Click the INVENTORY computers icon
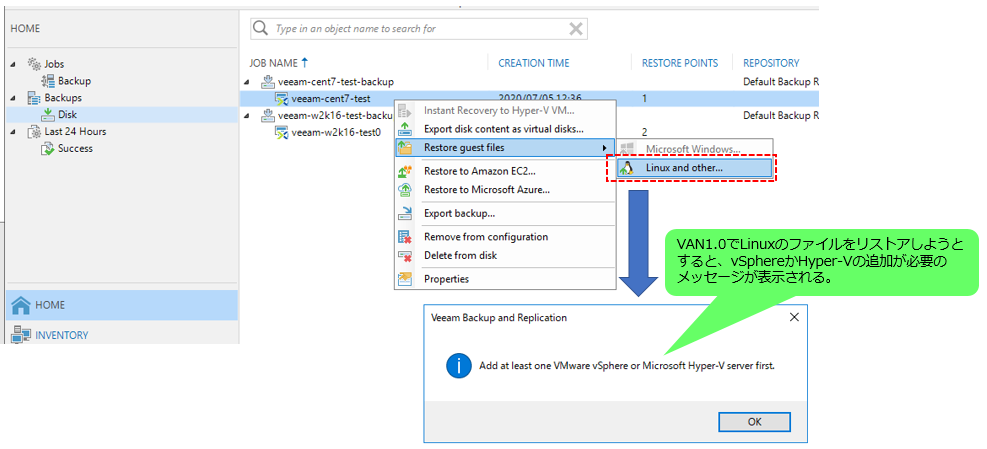This screenshot has width=987, height=449. (x=21, y=335)
